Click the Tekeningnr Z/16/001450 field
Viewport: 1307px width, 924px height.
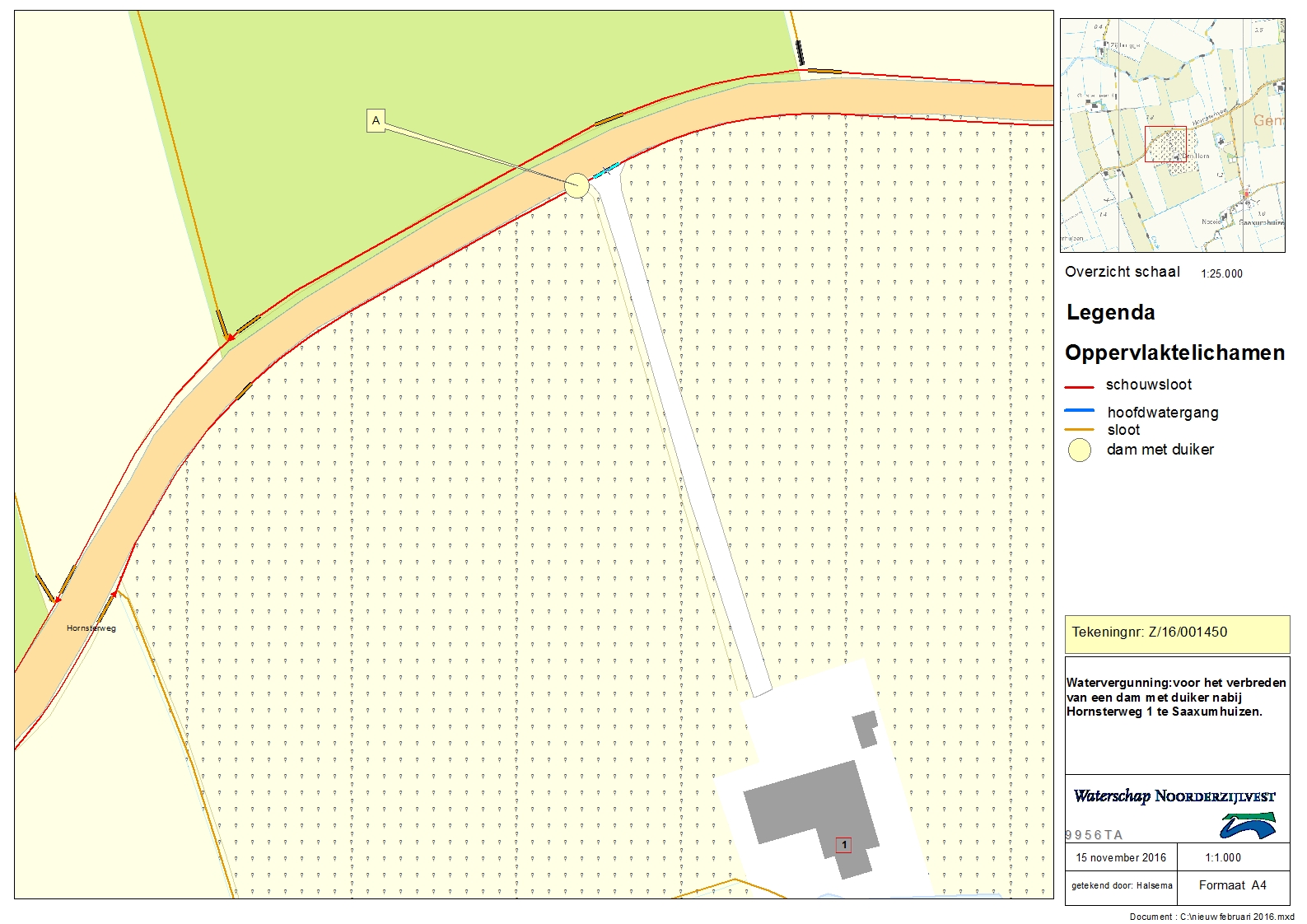(1176, 633)
